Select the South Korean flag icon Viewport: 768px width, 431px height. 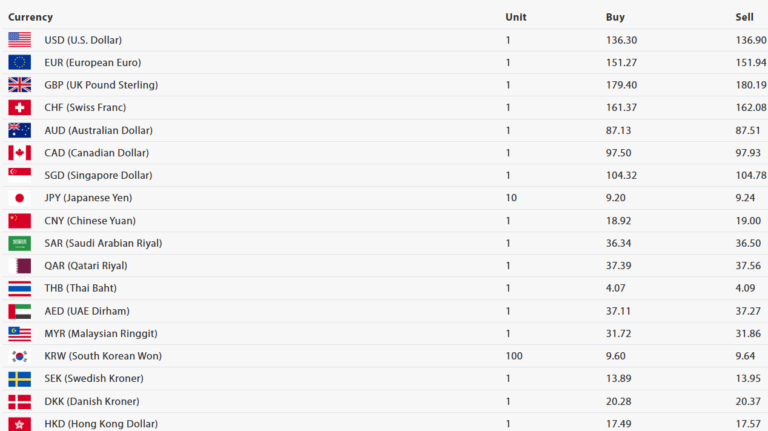click(20, 356)
